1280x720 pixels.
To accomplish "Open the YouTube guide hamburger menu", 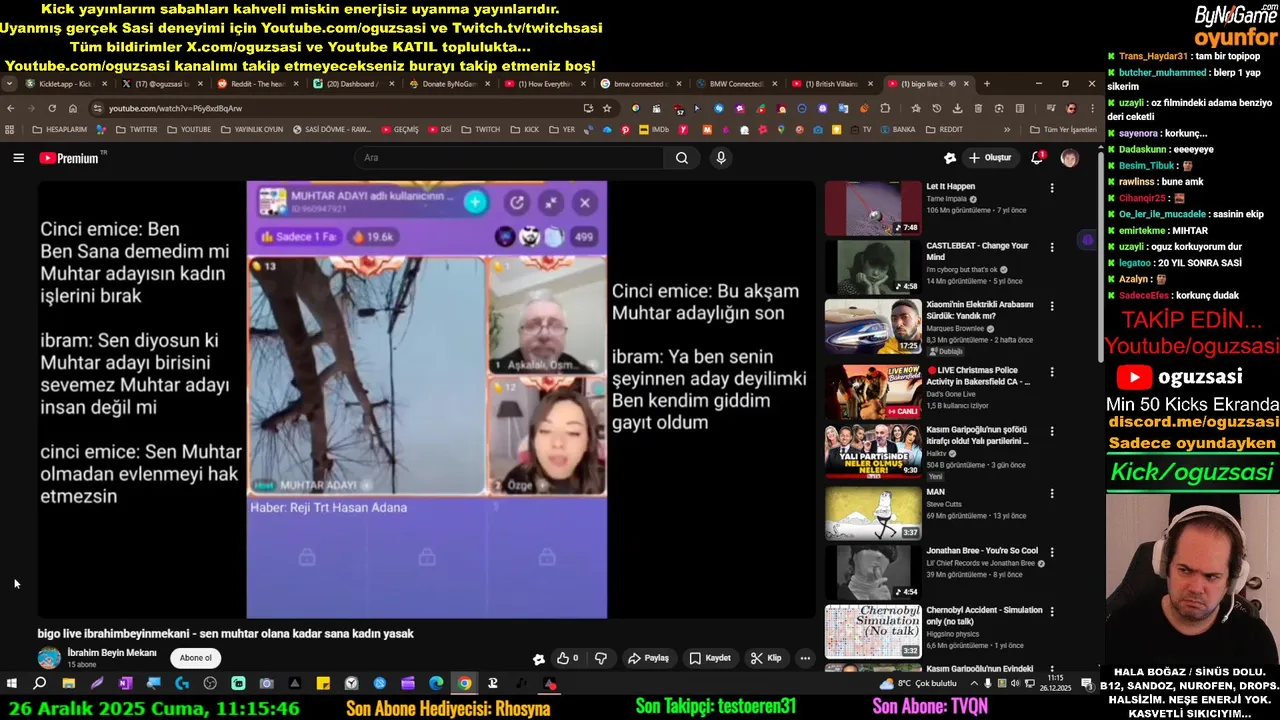I will click(x=18, y=158).
